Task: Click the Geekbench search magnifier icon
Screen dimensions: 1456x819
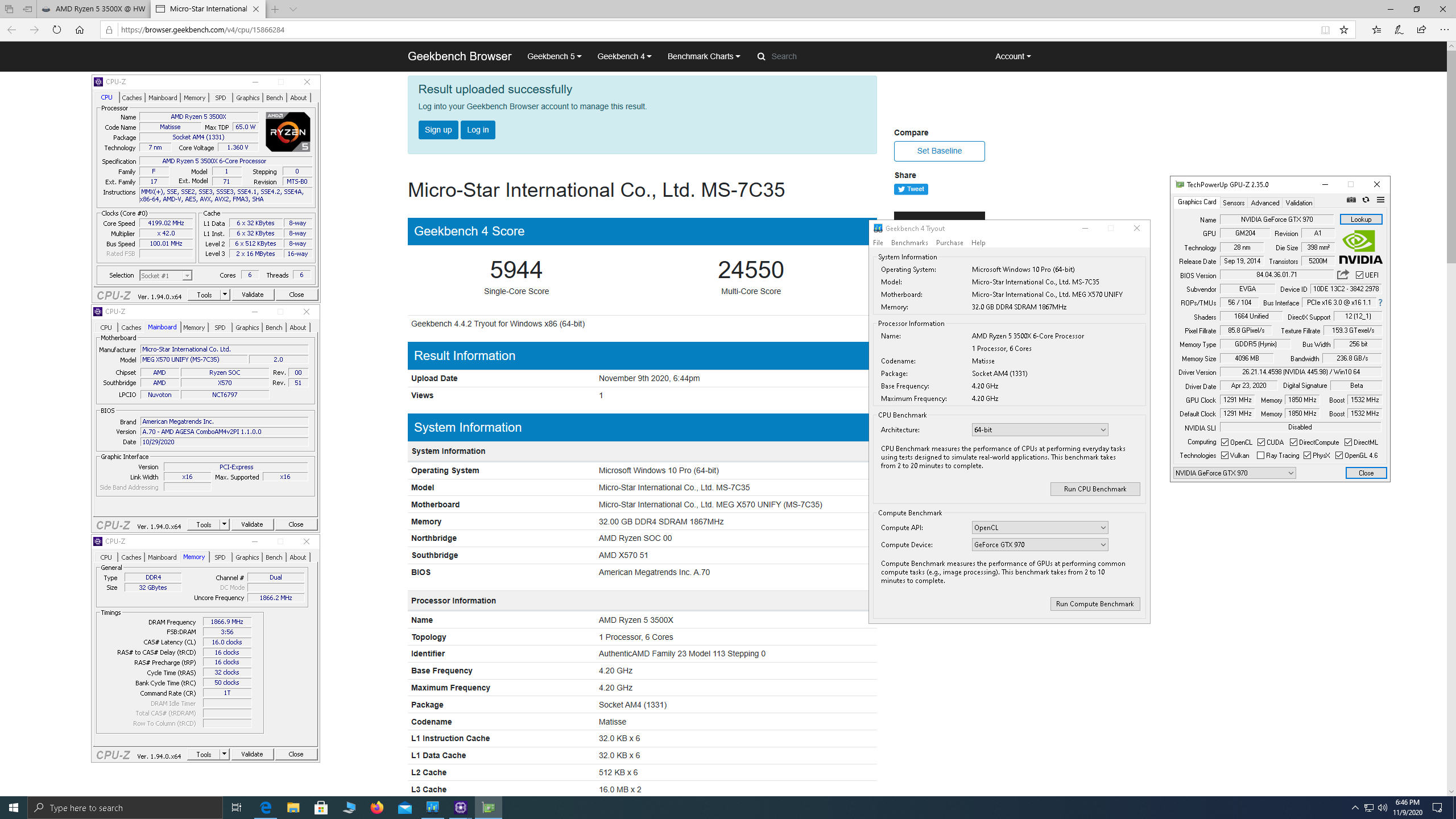Action: 761,56
